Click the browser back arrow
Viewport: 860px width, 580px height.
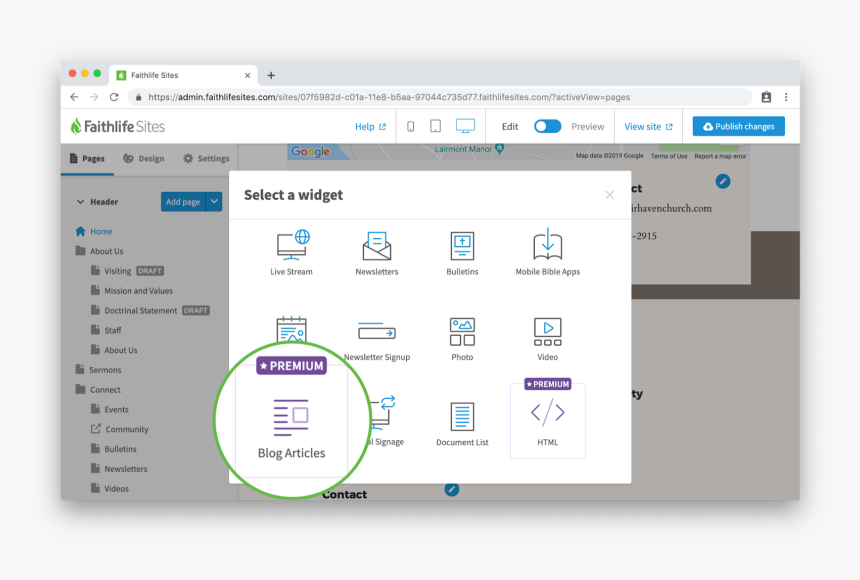[x=74, y=97]
